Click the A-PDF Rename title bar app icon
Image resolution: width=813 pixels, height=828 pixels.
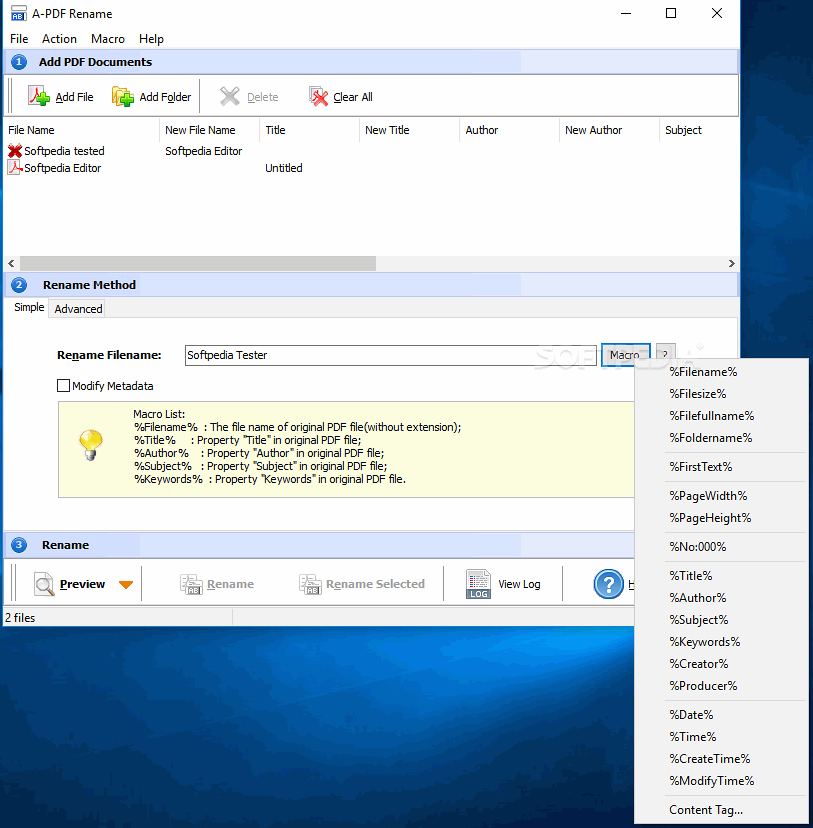[x=18, y=14]
